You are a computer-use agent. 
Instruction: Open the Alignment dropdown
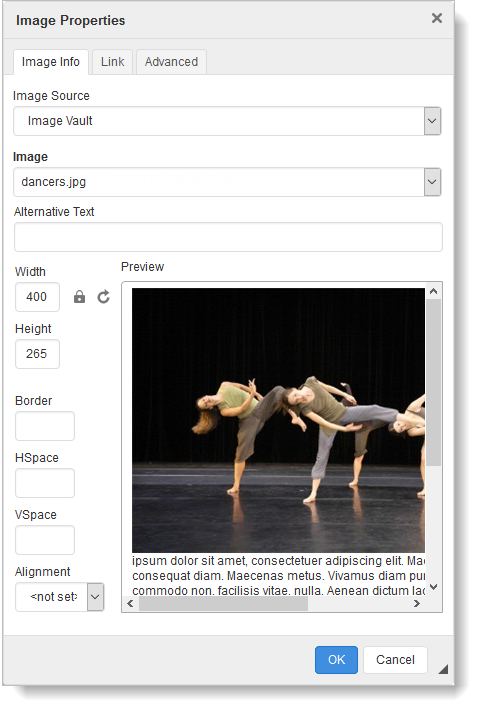tap(95, 597)
